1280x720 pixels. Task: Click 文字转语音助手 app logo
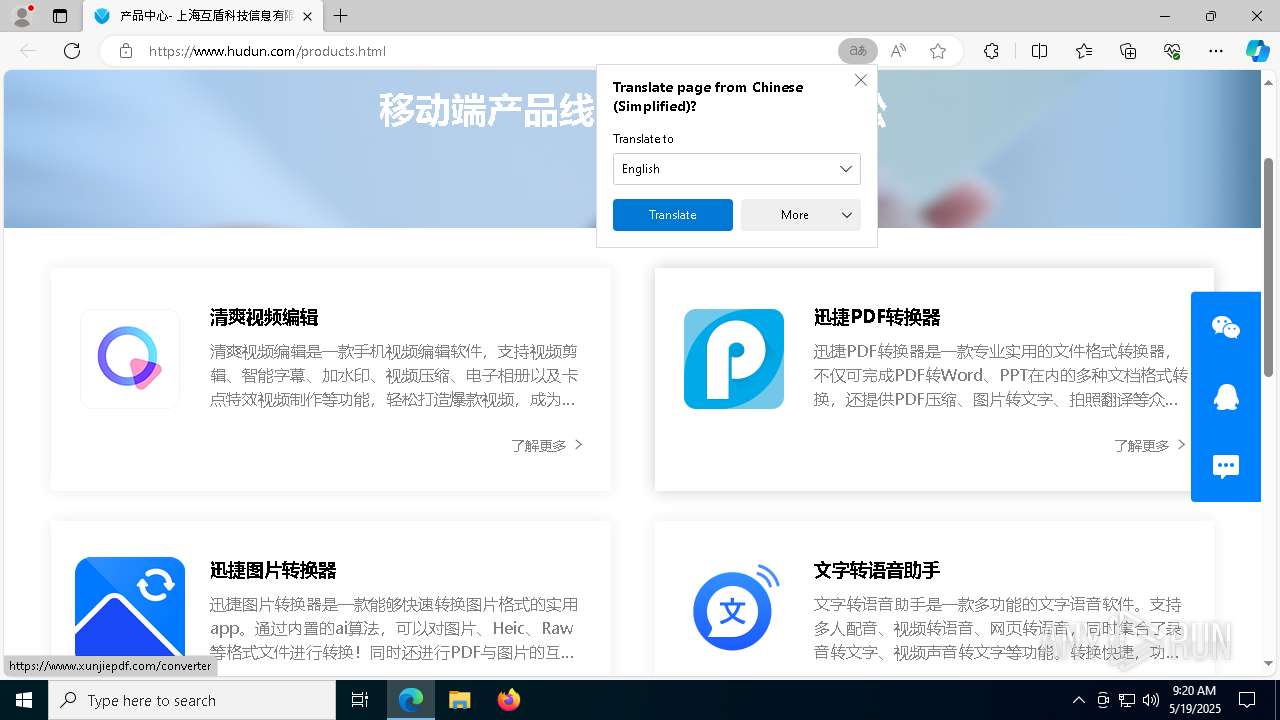pos(734,607)
